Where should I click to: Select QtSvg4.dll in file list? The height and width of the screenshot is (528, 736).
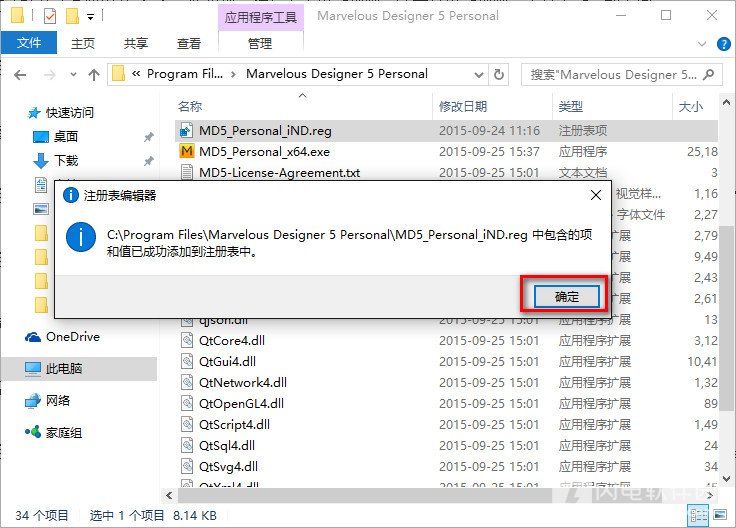[x=228, y=467]
